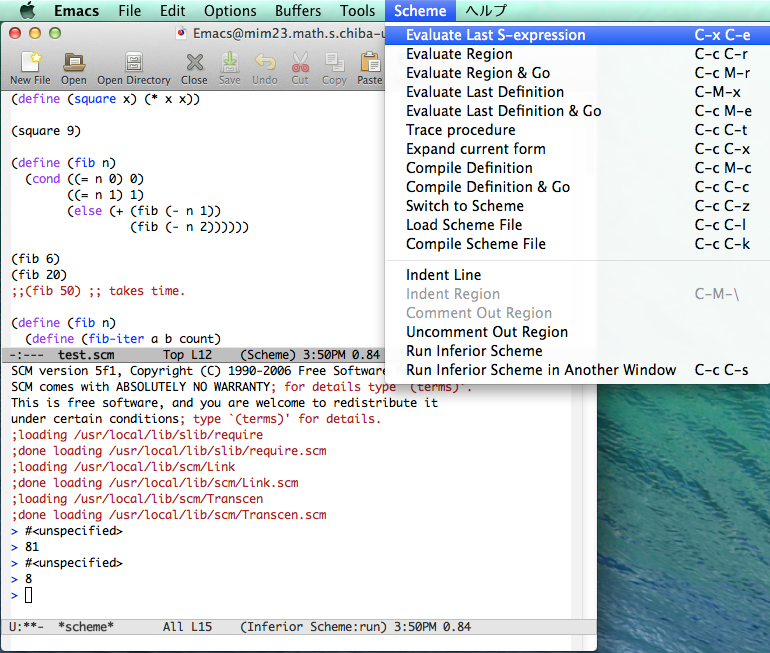
Task: Click the echo area at window bottom
Action: [x=299, y=642]
